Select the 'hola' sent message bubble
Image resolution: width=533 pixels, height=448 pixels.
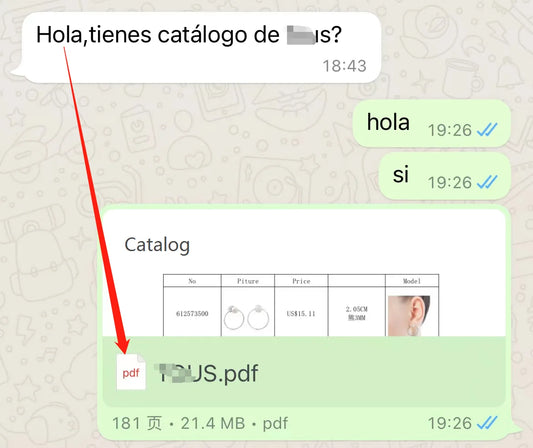[432, 124]
